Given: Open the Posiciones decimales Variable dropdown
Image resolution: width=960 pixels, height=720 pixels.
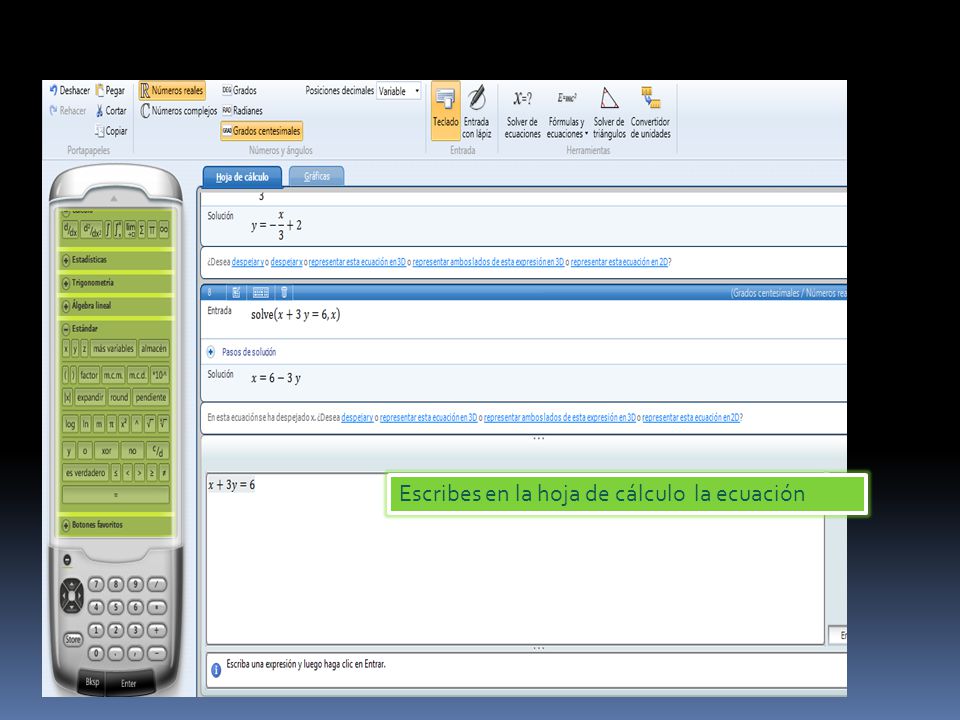Looking at the screenshot, I should (399, 91).
